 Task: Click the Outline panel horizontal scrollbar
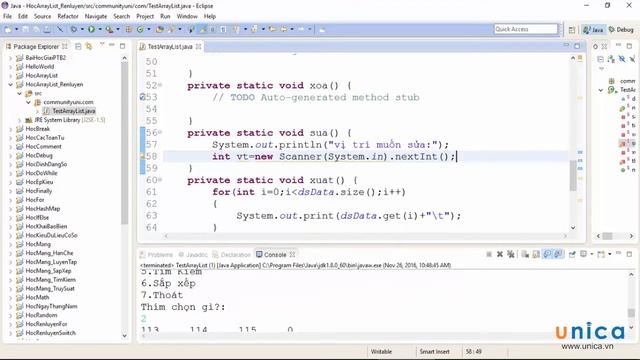(x=608, y=236)
